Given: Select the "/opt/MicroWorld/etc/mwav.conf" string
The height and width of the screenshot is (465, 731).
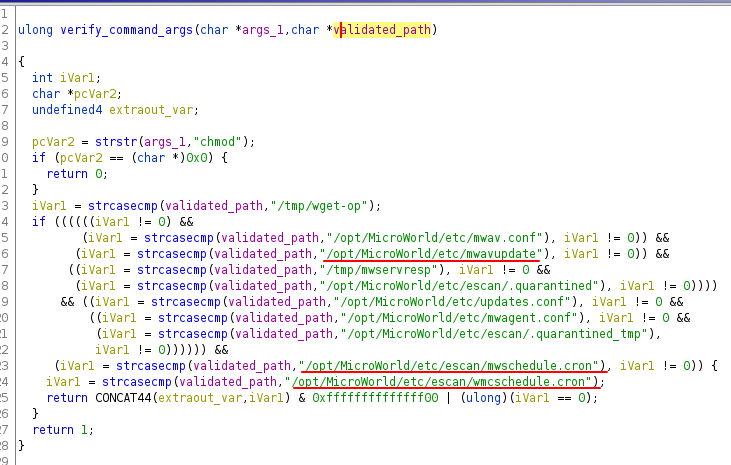Looking at the screenshot, I should coord(434,237).
